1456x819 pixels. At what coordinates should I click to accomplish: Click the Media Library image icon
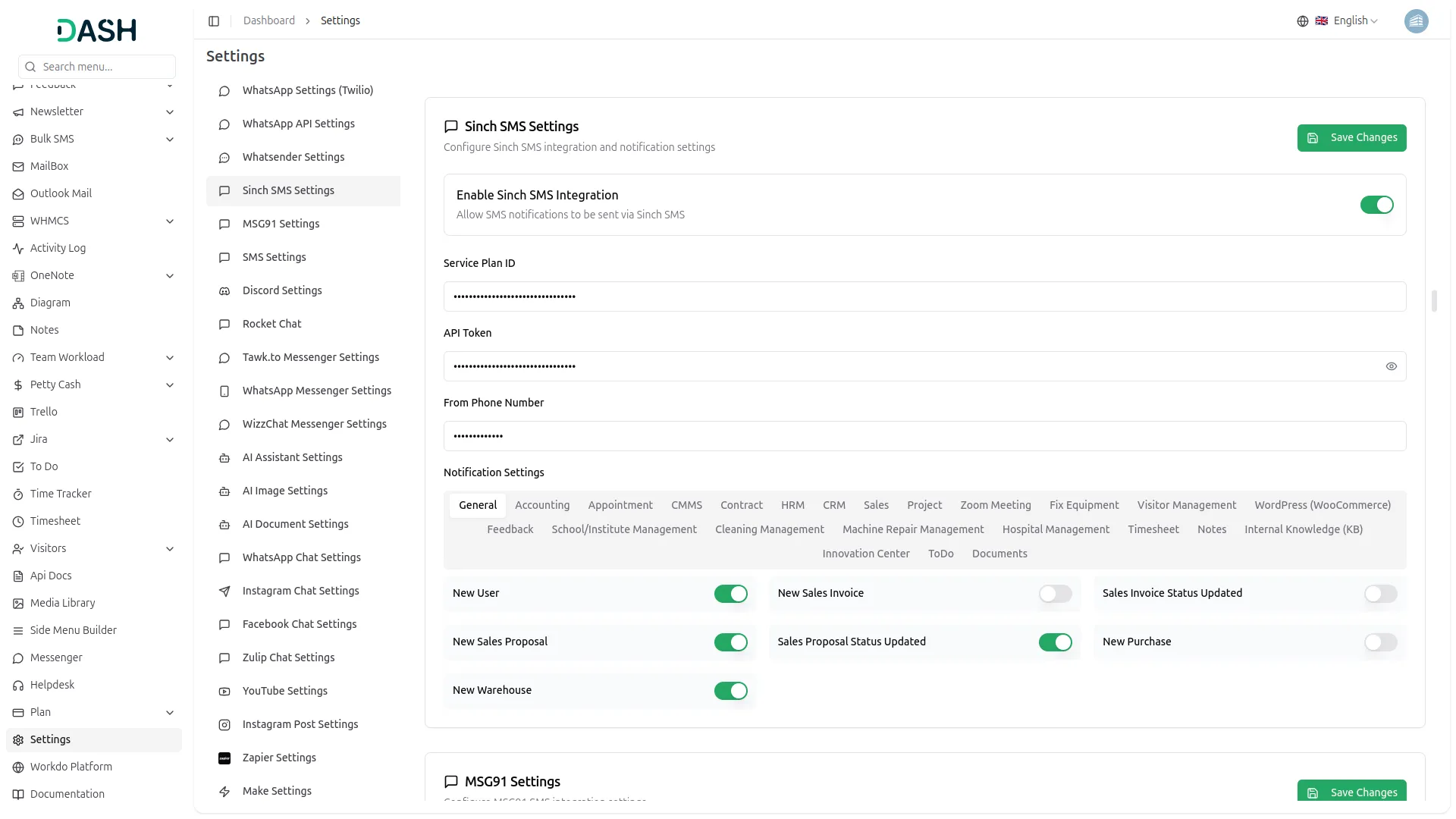coord(18,604)
